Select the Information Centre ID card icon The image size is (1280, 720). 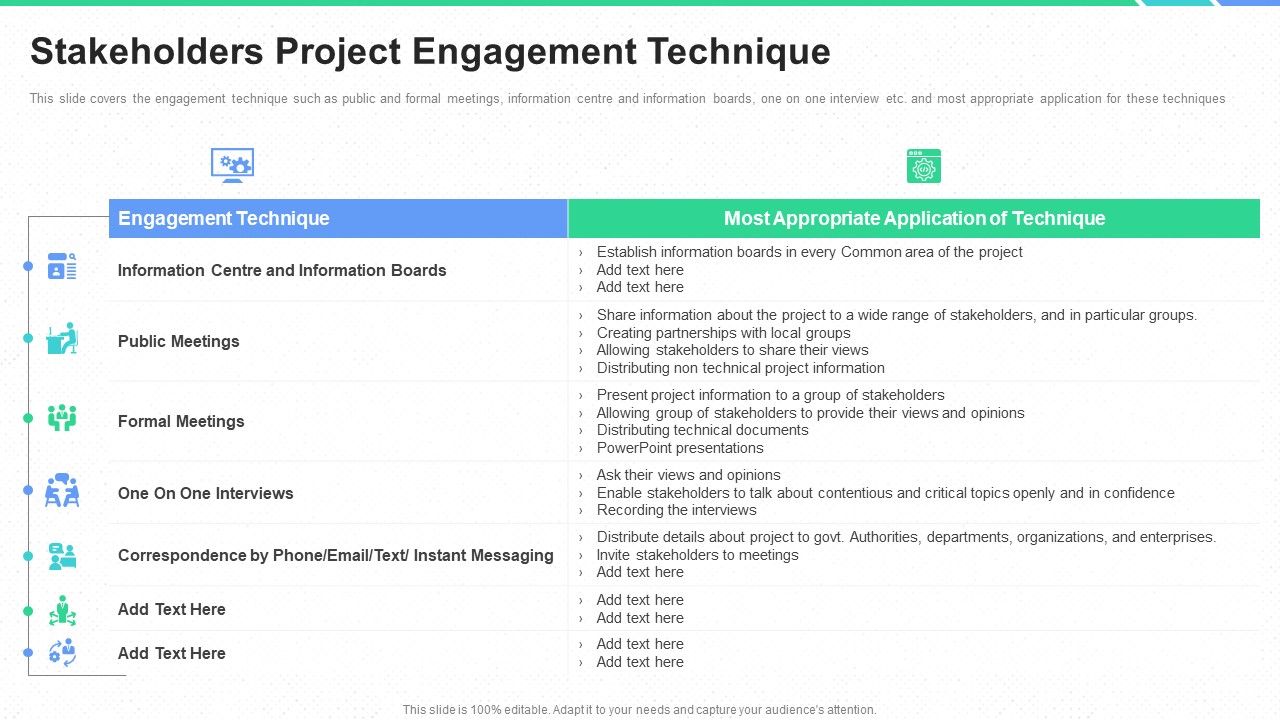coord(62,266)
